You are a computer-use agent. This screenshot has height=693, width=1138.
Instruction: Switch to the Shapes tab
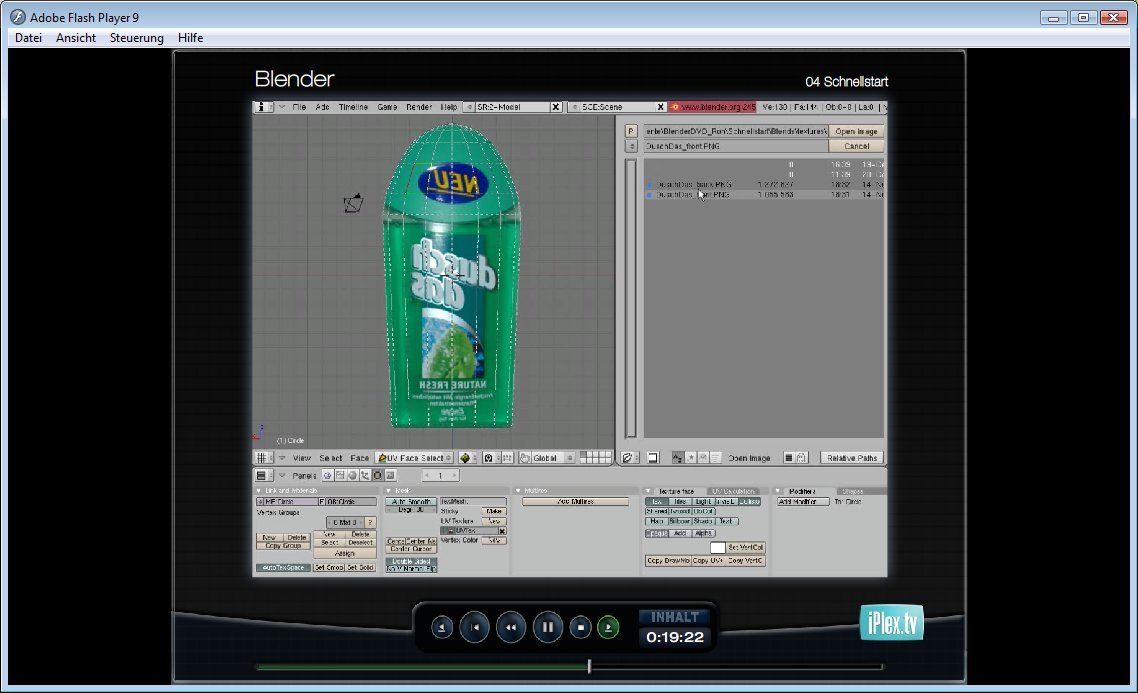click(853, 491)
